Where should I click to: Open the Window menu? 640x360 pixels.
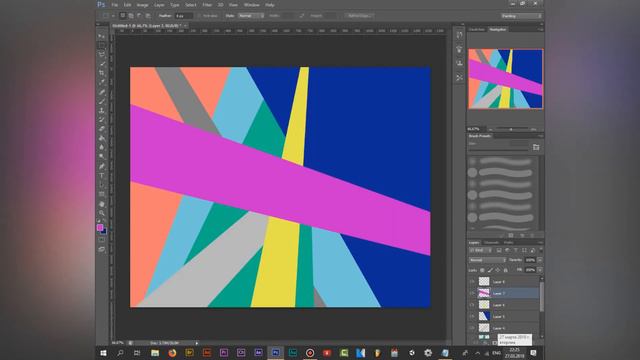251,5
